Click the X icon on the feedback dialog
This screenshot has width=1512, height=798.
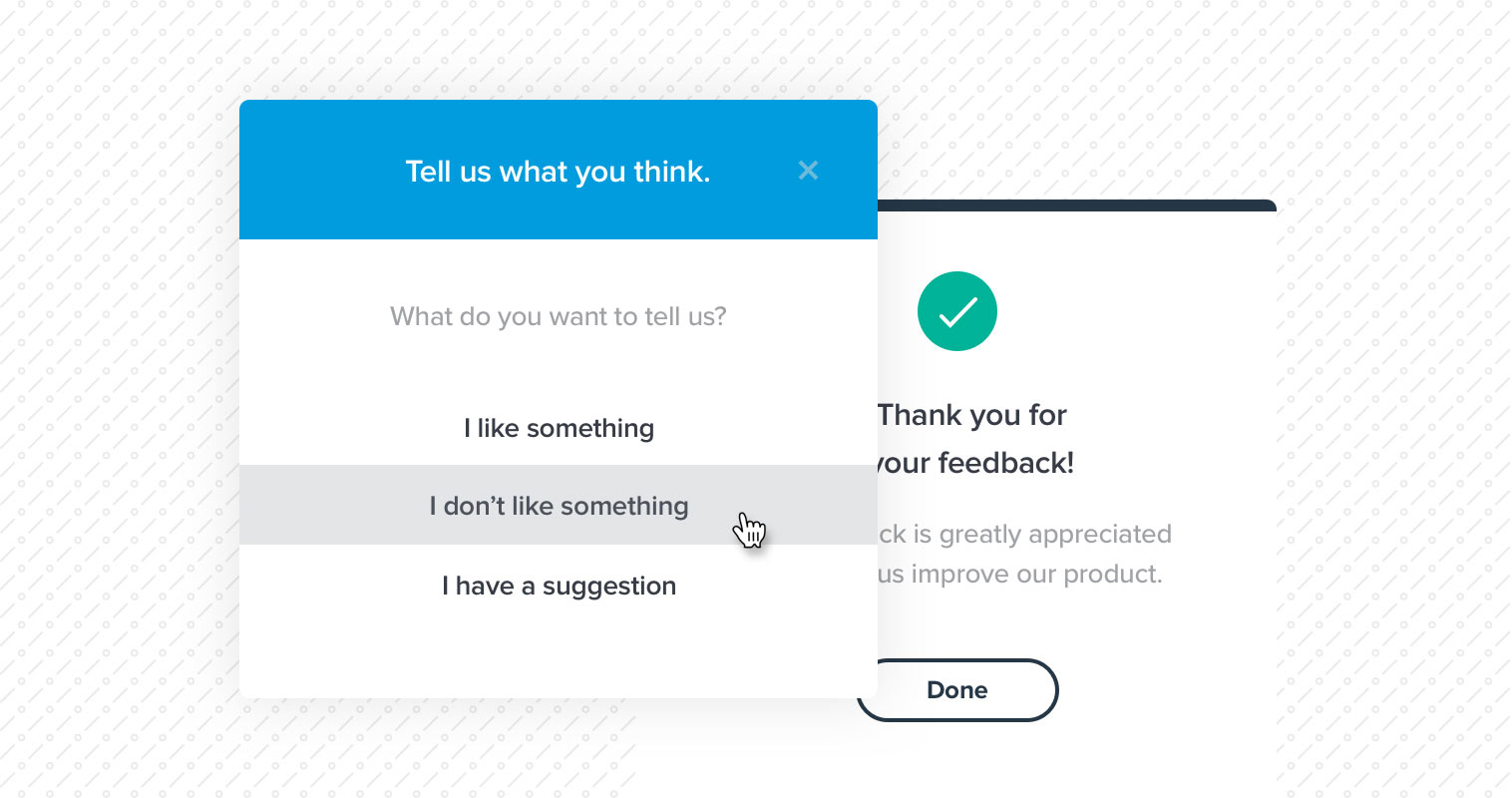point(808,170)
